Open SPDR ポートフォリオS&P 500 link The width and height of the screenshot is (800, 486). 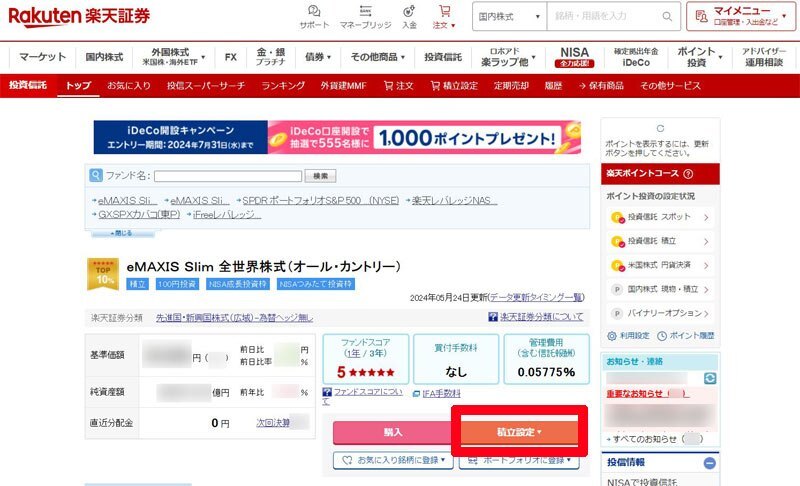(x=320, y=200)
